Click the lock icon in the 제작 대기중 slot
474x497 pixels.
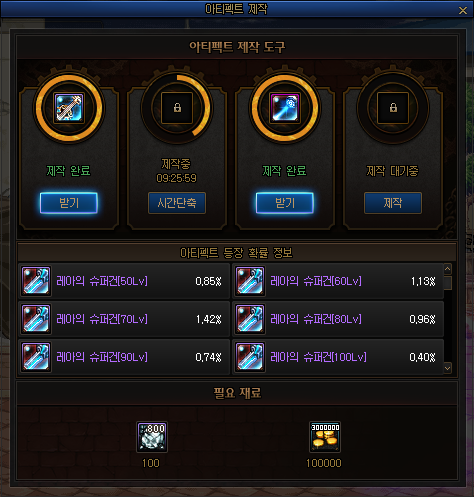pos(393,108)
